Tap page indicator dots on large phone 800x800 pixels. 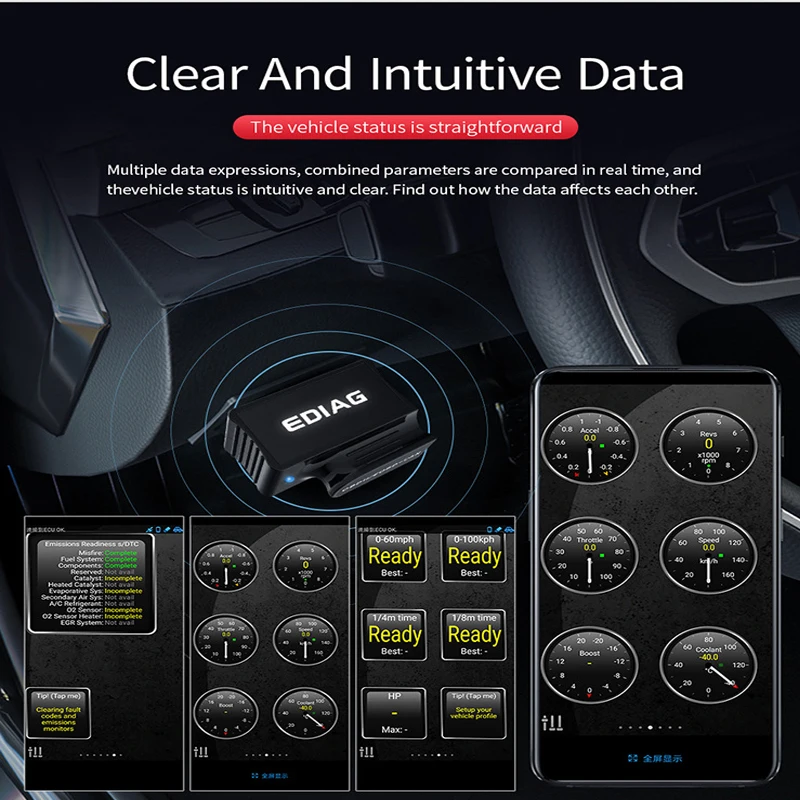650,728
